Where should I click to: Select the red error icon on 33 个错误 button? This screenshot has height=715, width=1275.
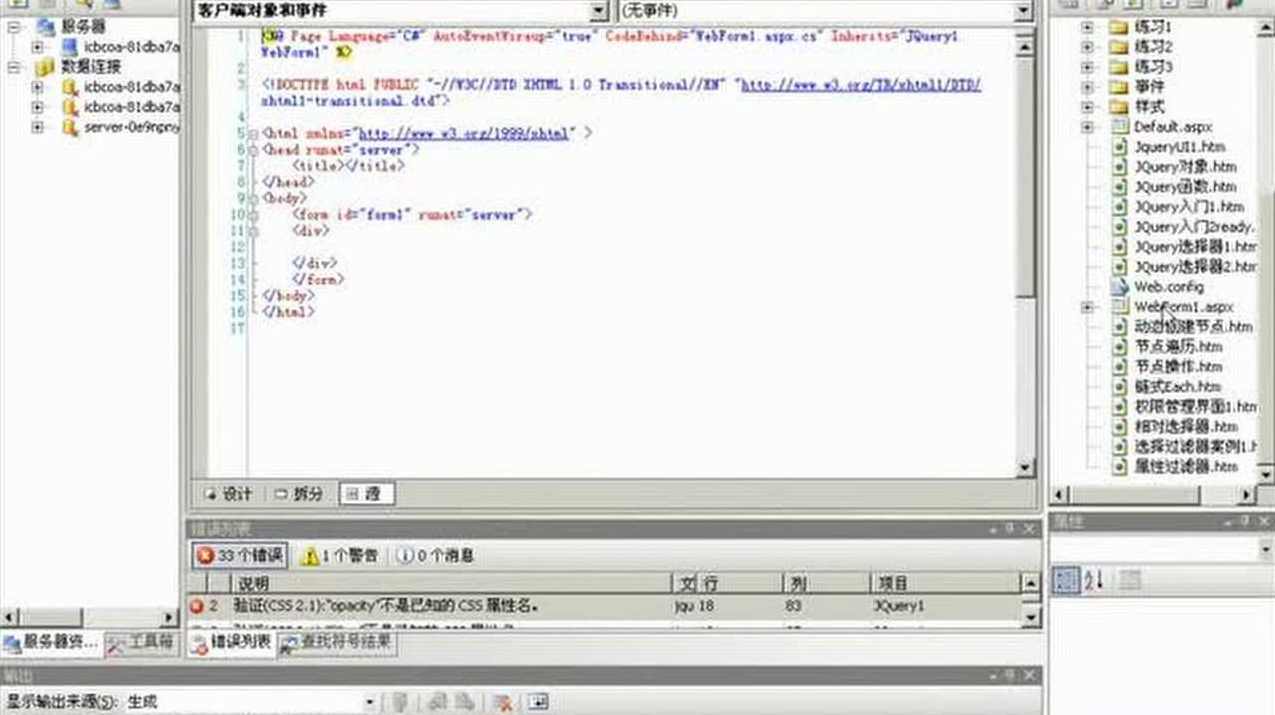coord(204,556)
